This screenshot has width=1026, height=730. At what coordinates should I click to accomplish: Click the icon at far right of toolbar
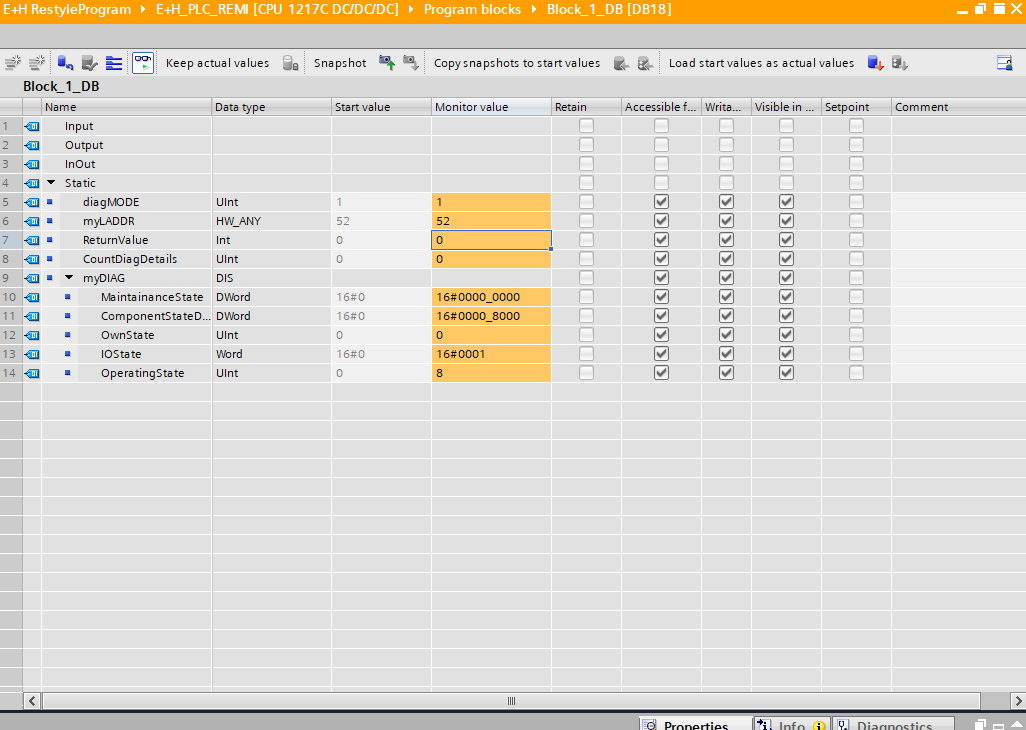pyautogui.click(x=1004, y=63)
